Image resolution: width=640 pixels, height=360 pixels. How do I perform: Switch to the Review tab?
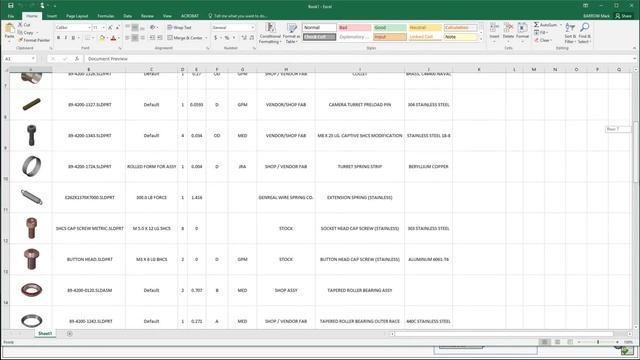[x=147, y=16]
